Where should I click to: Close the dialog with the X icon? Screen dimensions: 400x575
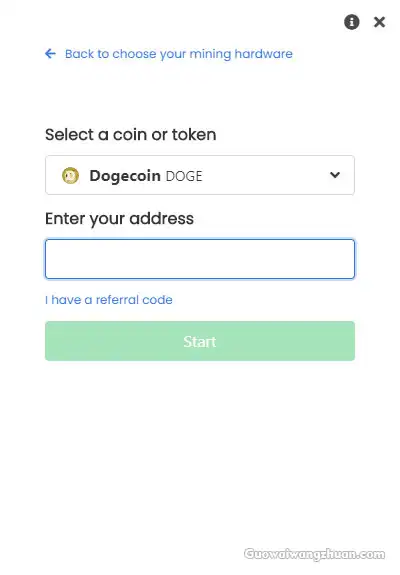pos(379,22)
